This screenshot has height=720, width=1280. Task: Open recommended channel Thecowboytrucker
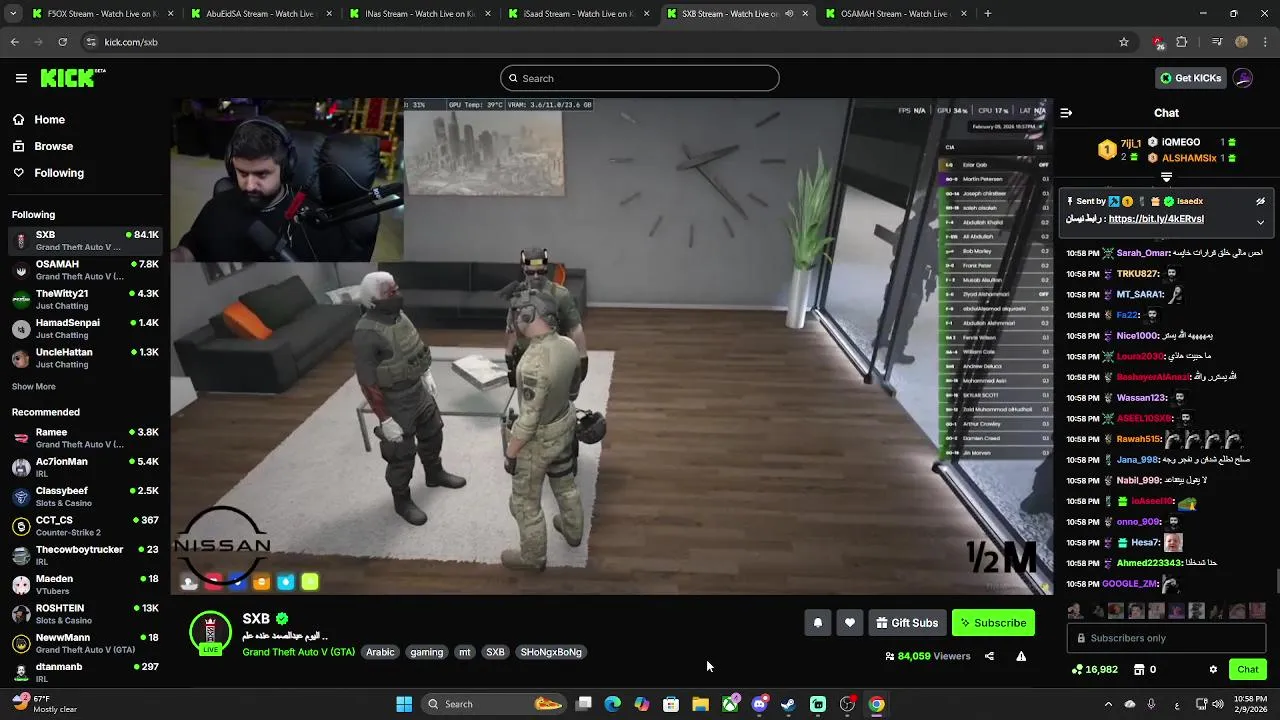[85, 555]
